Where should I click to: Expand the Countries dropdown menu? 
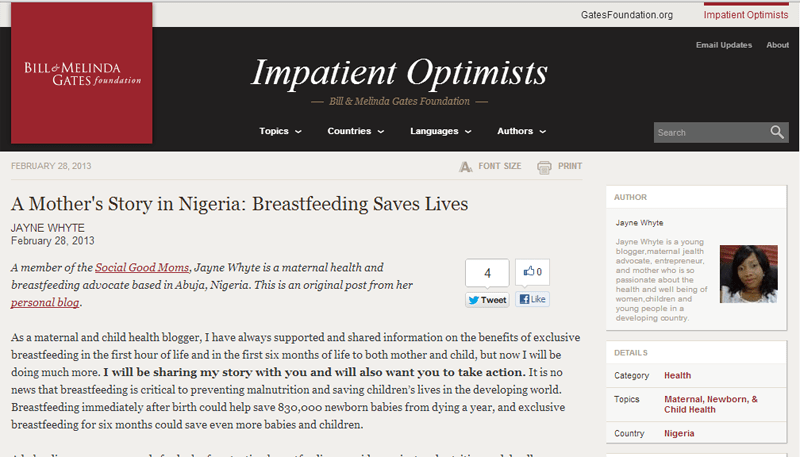point(355,131)
